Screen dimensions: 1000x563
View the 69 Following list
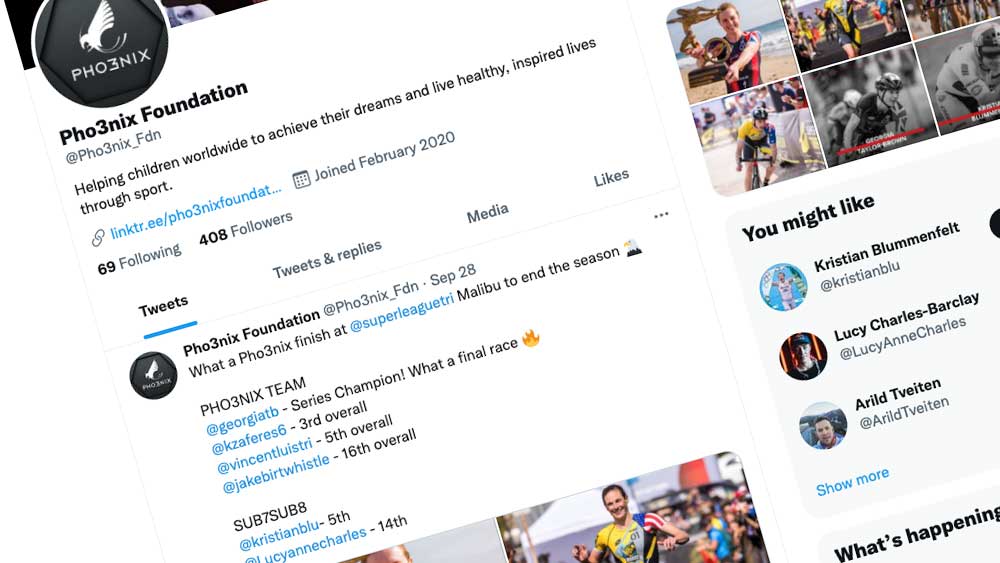[140, 259]
